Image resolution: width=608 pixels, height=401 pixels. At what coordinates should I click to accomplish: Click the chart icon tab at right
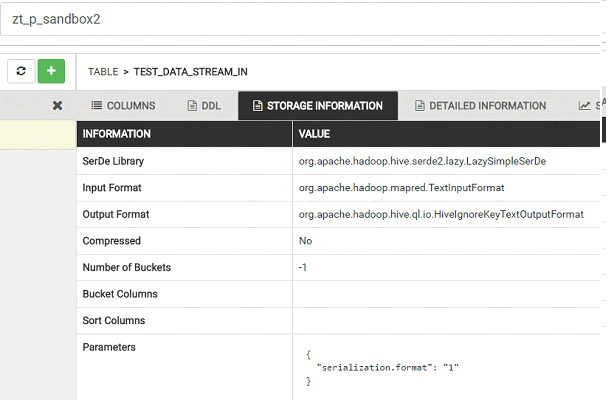tap(585, 106)
